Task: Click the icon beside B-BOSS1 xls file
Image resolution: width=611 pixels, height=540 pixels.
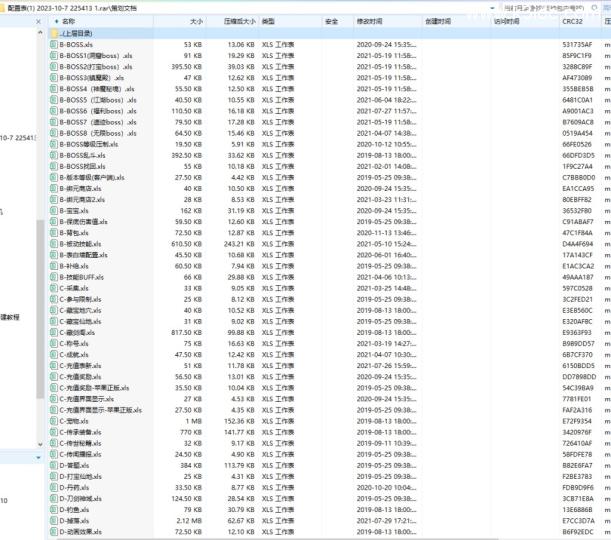Action: [54, 56]
